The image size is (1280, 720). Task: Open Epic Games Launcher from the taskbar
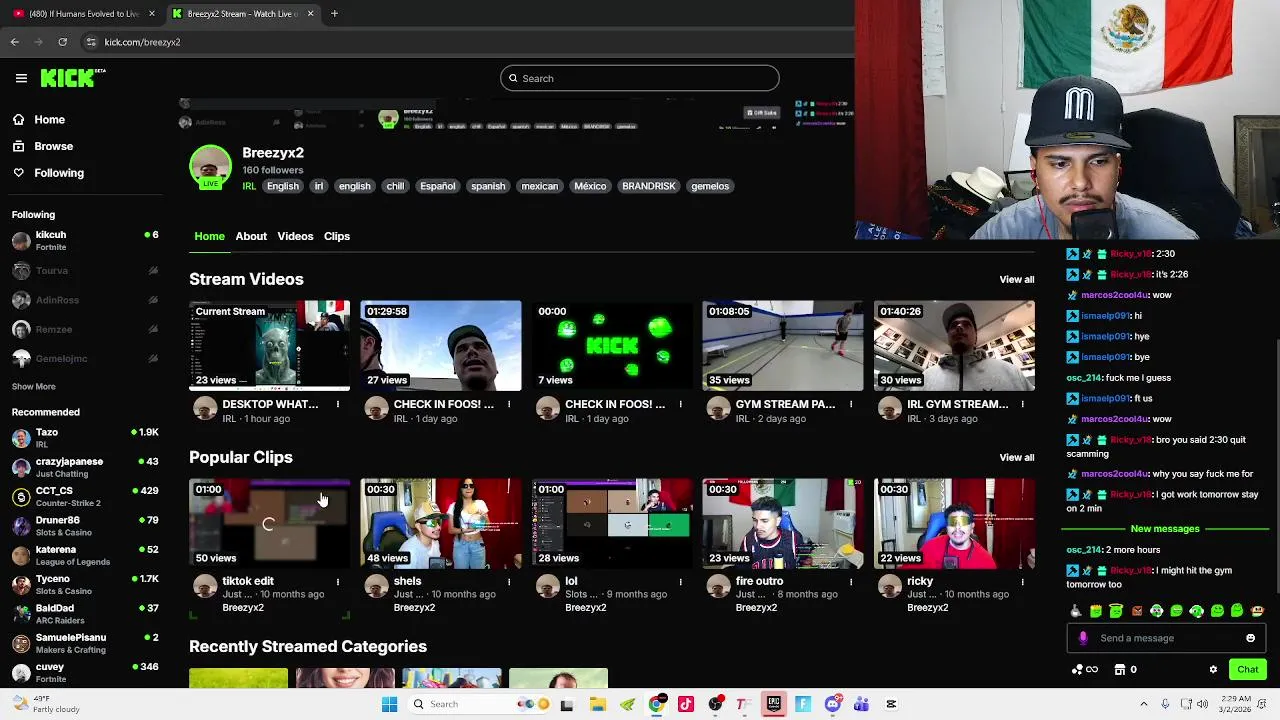tap(774, 704)
